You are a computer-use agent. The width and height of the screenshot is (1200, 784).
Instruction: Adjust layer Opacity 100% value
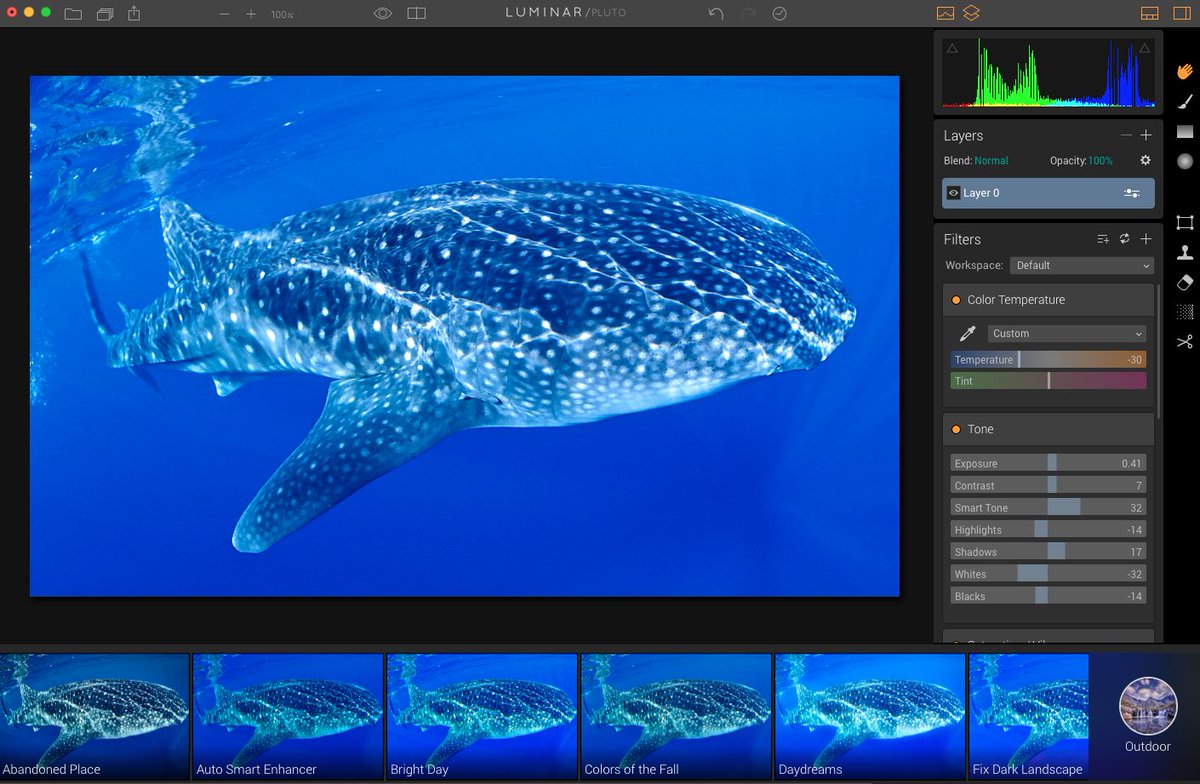tap(1100, 161)
